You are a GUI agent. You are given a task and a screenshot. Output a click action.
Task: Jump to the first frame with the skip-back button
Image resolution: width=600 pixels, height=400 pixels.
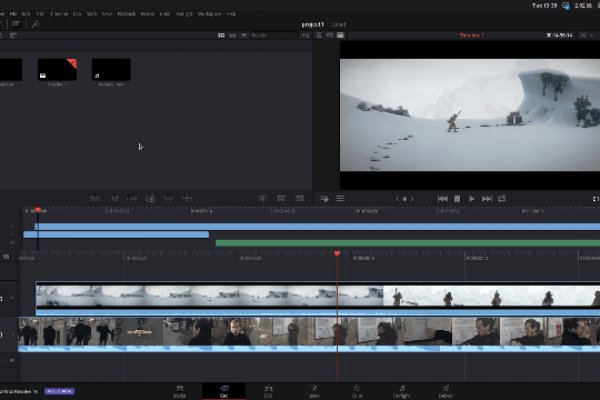pyautogui.click(x=442, y=199)
